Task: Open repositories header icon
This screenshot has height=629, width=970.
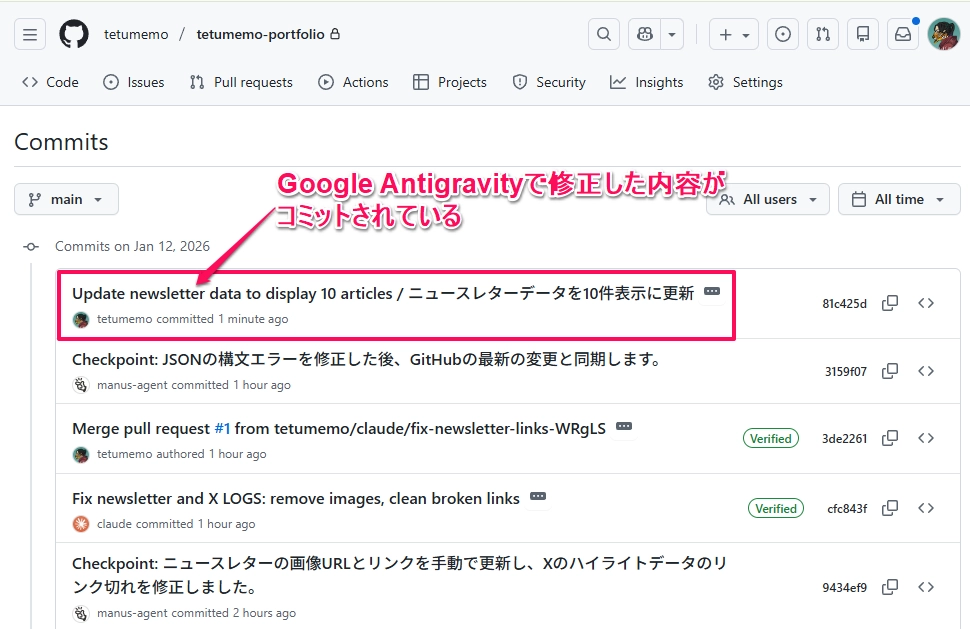Action: point(862,34)
